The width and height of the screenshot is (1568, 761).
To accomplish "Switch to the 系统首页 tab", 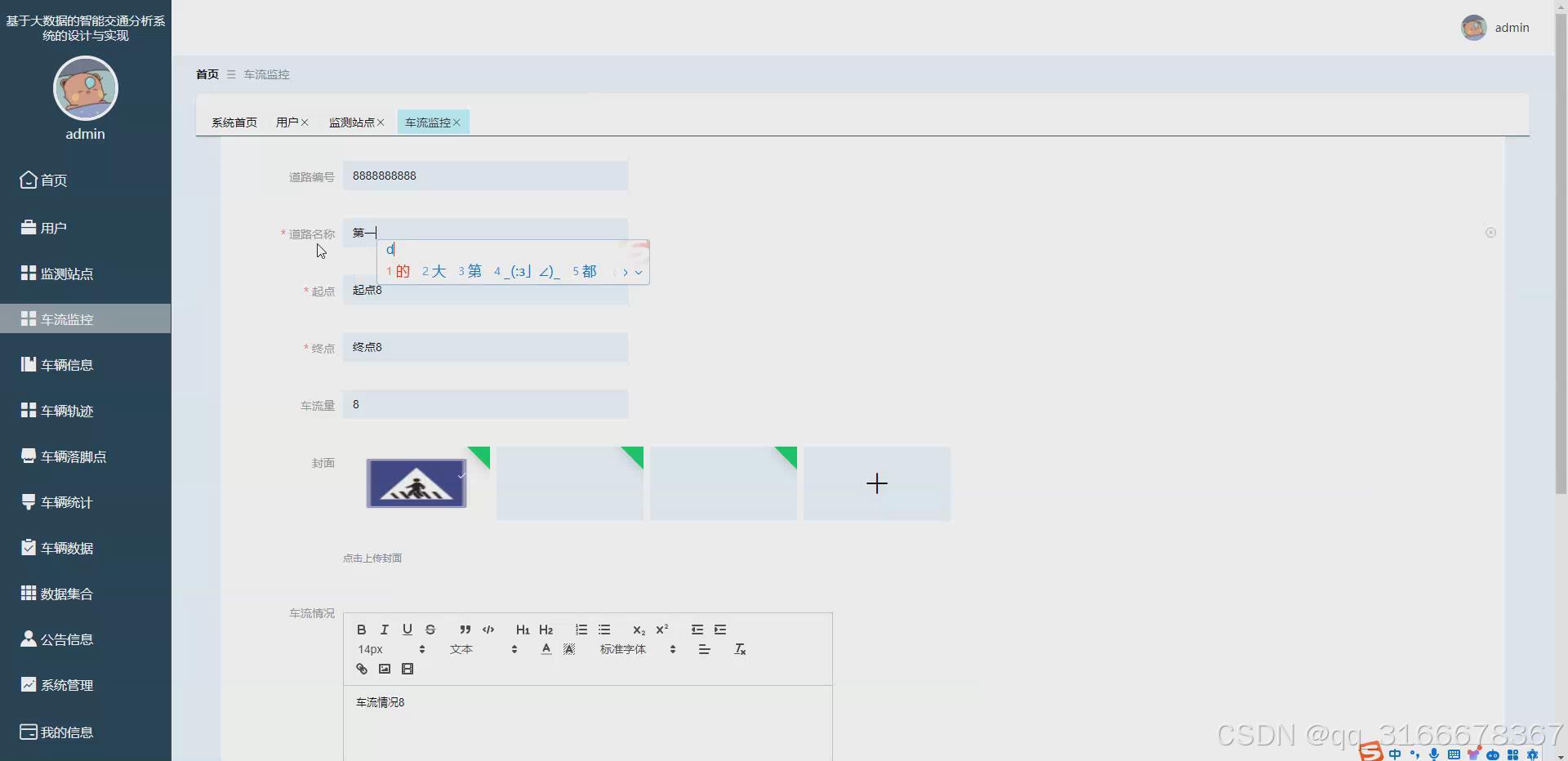I will pyautogui.click(x=234, y=122).
